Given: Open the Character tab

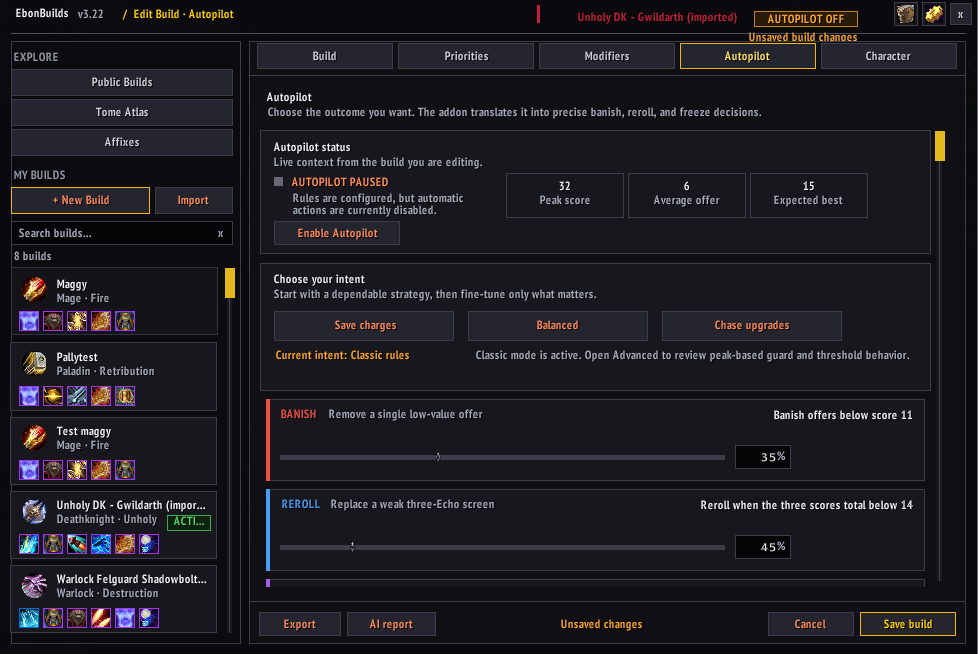Looking at the screenshot, I should (888, 56).
